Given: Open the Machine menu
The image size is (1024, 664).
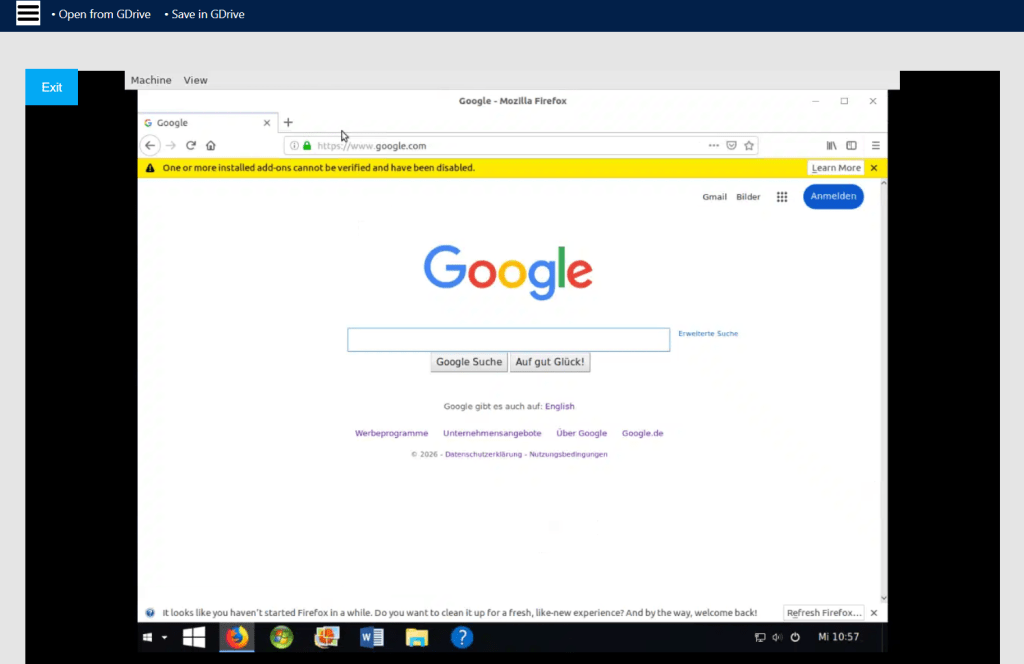Looking at the screenshot, I should coord(151,80).
